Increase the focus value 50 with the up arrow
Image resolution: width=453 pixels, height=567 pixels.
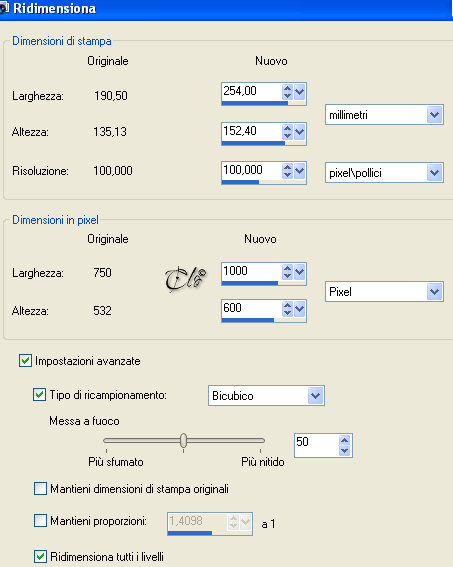pyautogui.click(x=345, y=440)
